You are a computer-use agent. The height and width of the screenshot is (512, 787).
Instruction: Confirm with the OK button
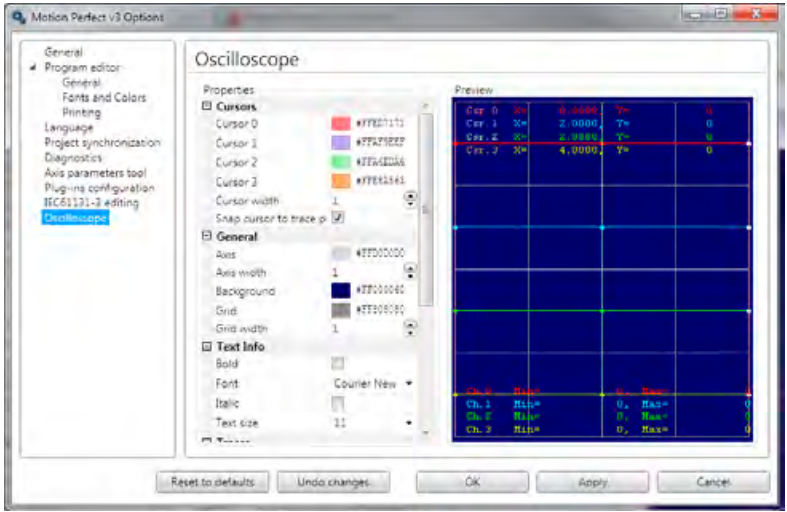[x=472, y=482]
